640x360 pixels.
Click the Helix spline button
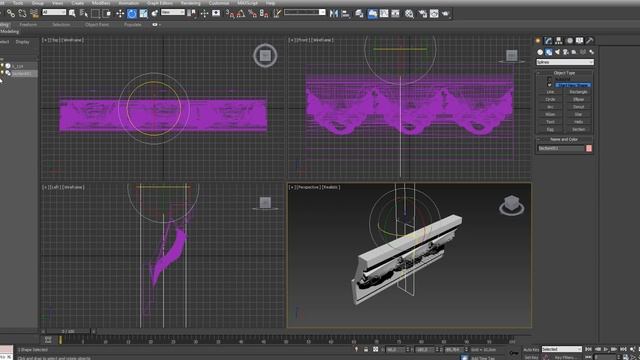(x=578, y=122)
